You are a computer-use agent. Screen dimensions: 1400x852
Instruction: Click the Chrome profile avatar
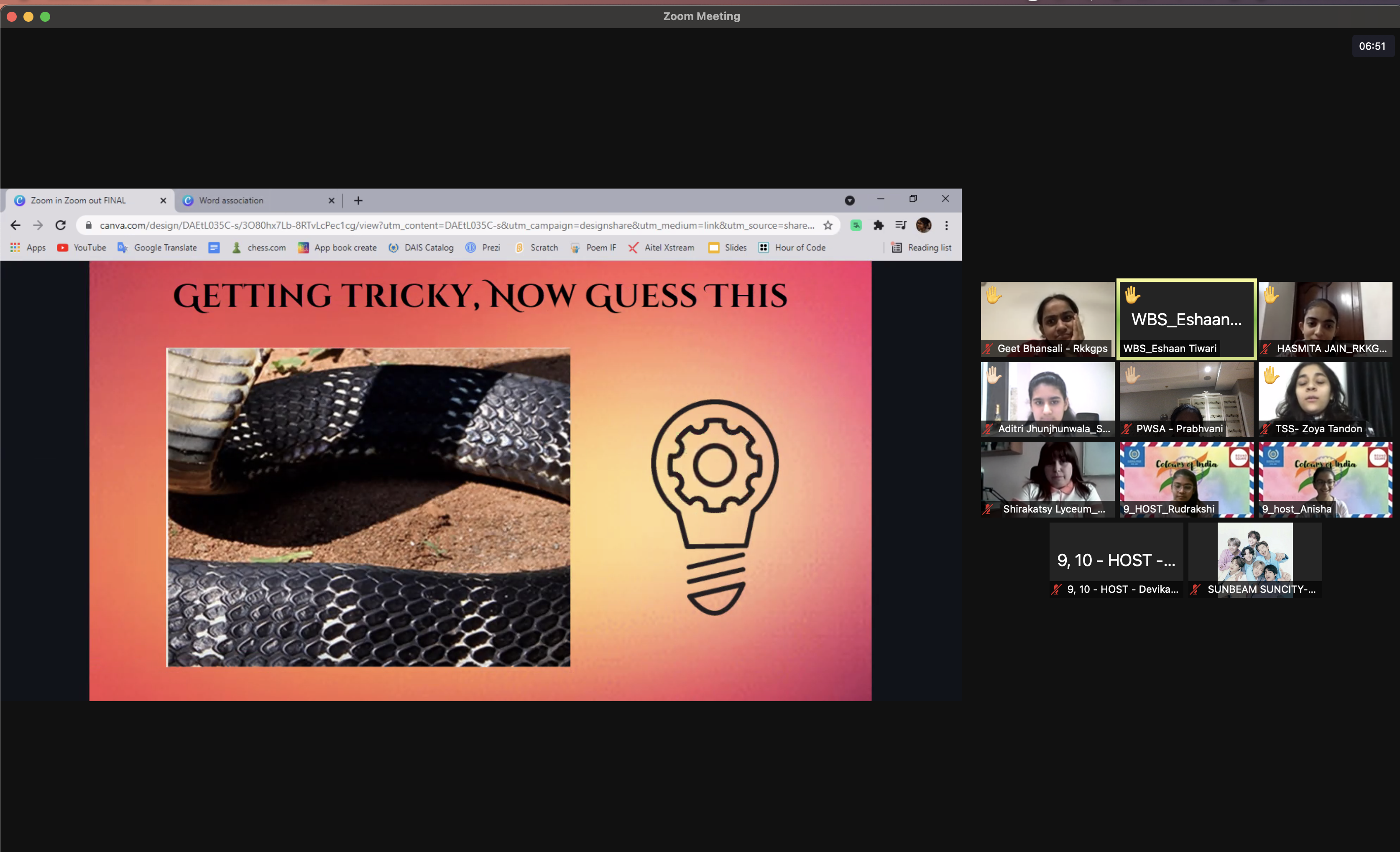(923, 225)
